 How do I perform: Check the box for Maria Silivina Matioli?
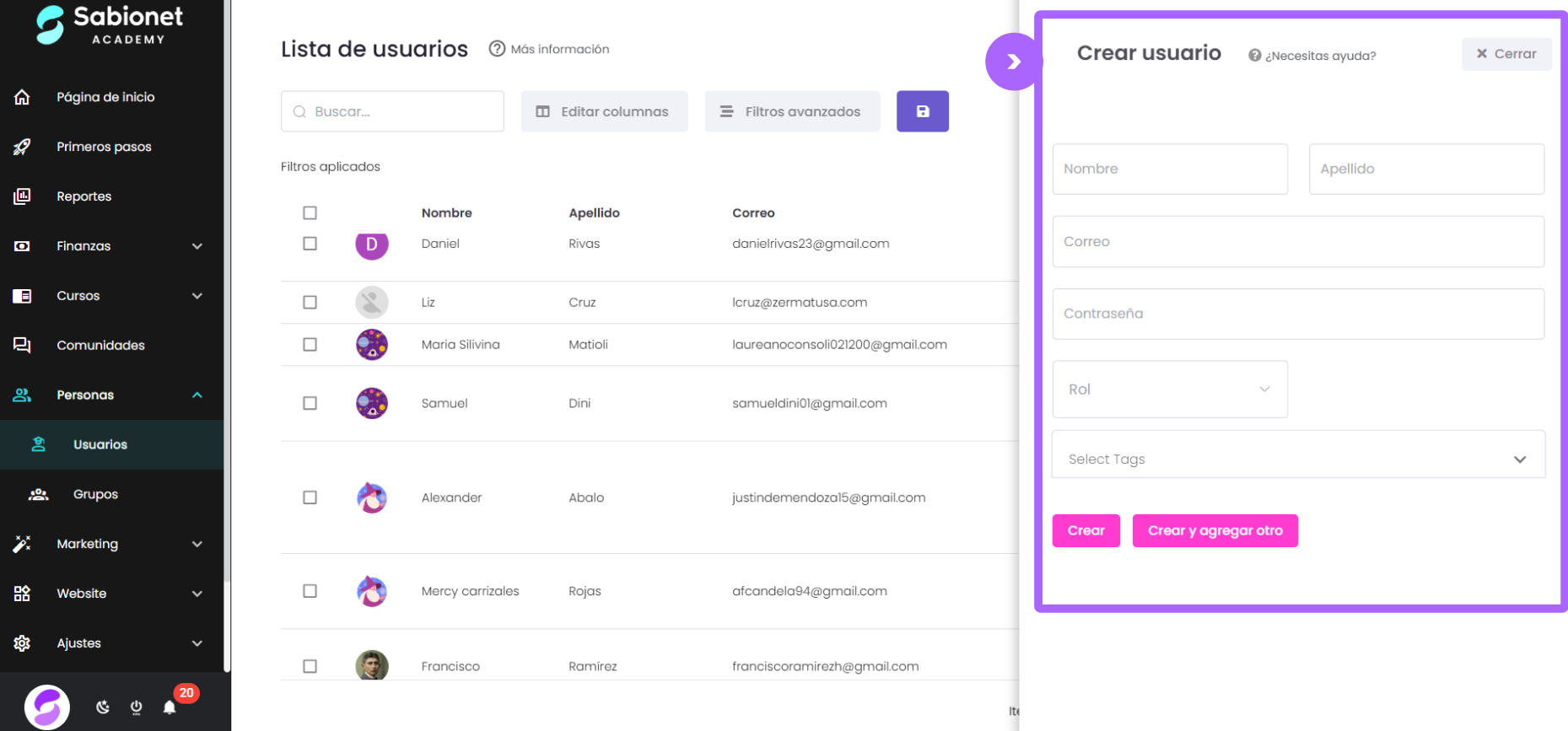click(x=310, y=344)
